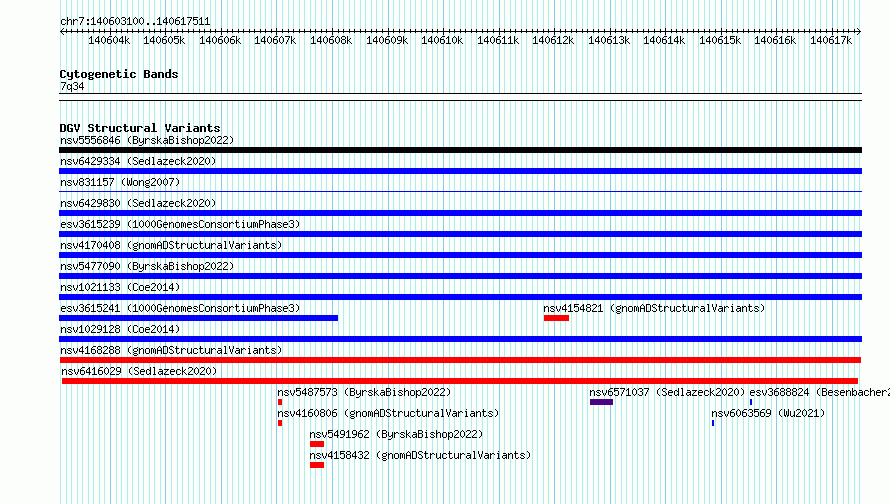Image resolution: width=890 pixels, height=504 pixels.
Task: Click the chr7:140603100..140617511 region label
Action: (x=135, y=21)
